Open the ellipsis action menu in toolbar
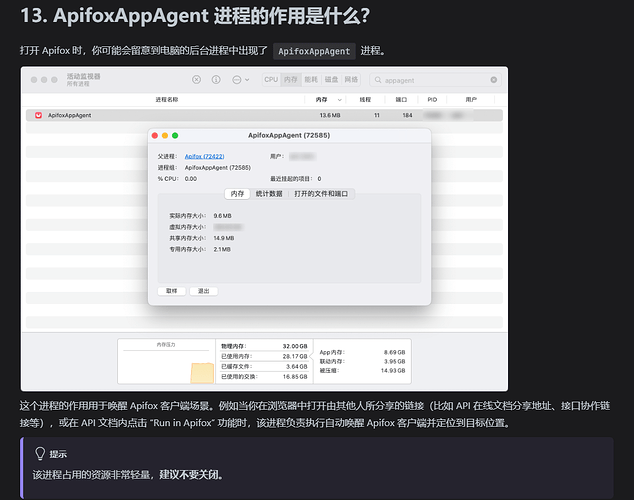 pyautogui.click(x=241, y=80)
